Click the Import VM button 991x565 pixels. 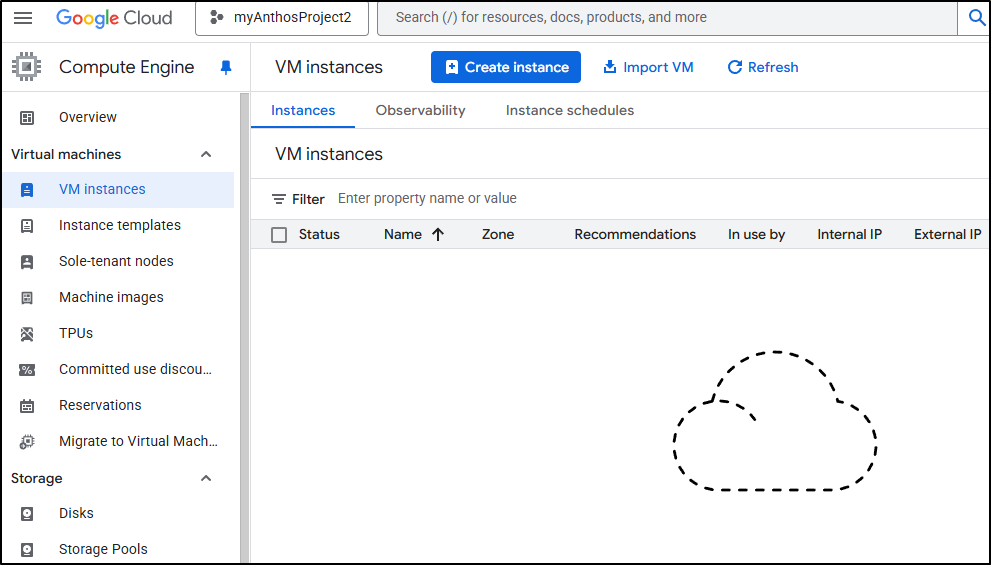(648, 67)
